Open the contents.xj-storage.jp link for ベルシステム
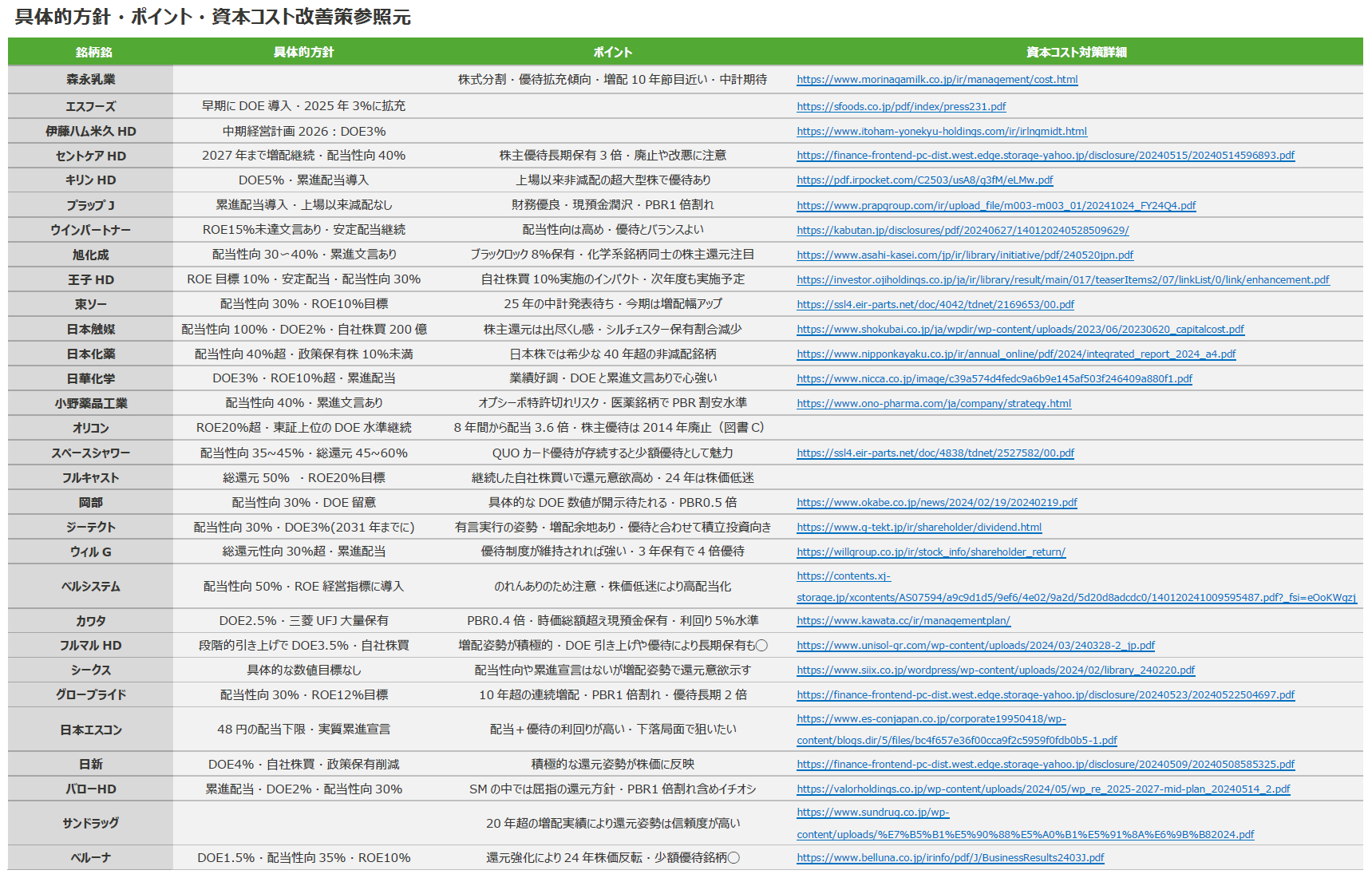Viewport: 1372px width, 878px height. (x=1076, y=587)
